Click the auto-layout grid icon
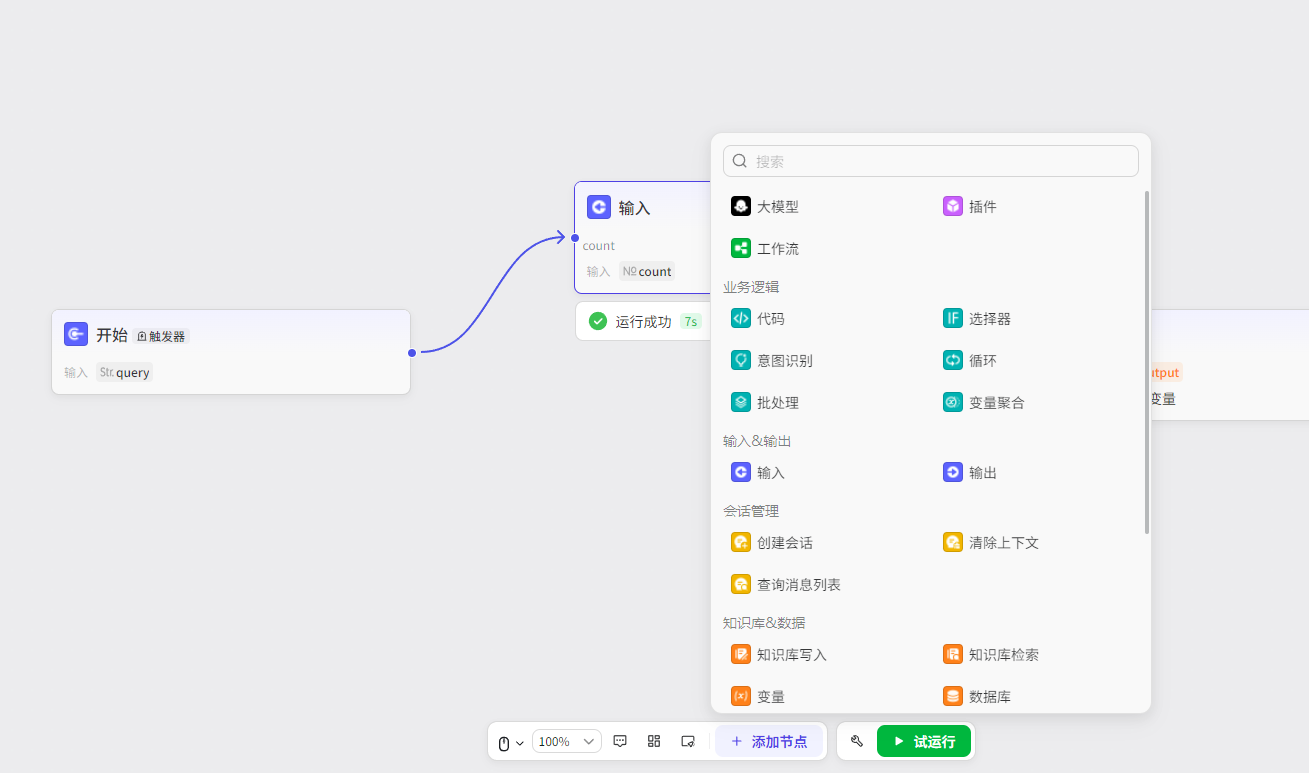Screen dimensions: 1309x773 [654, 741]
